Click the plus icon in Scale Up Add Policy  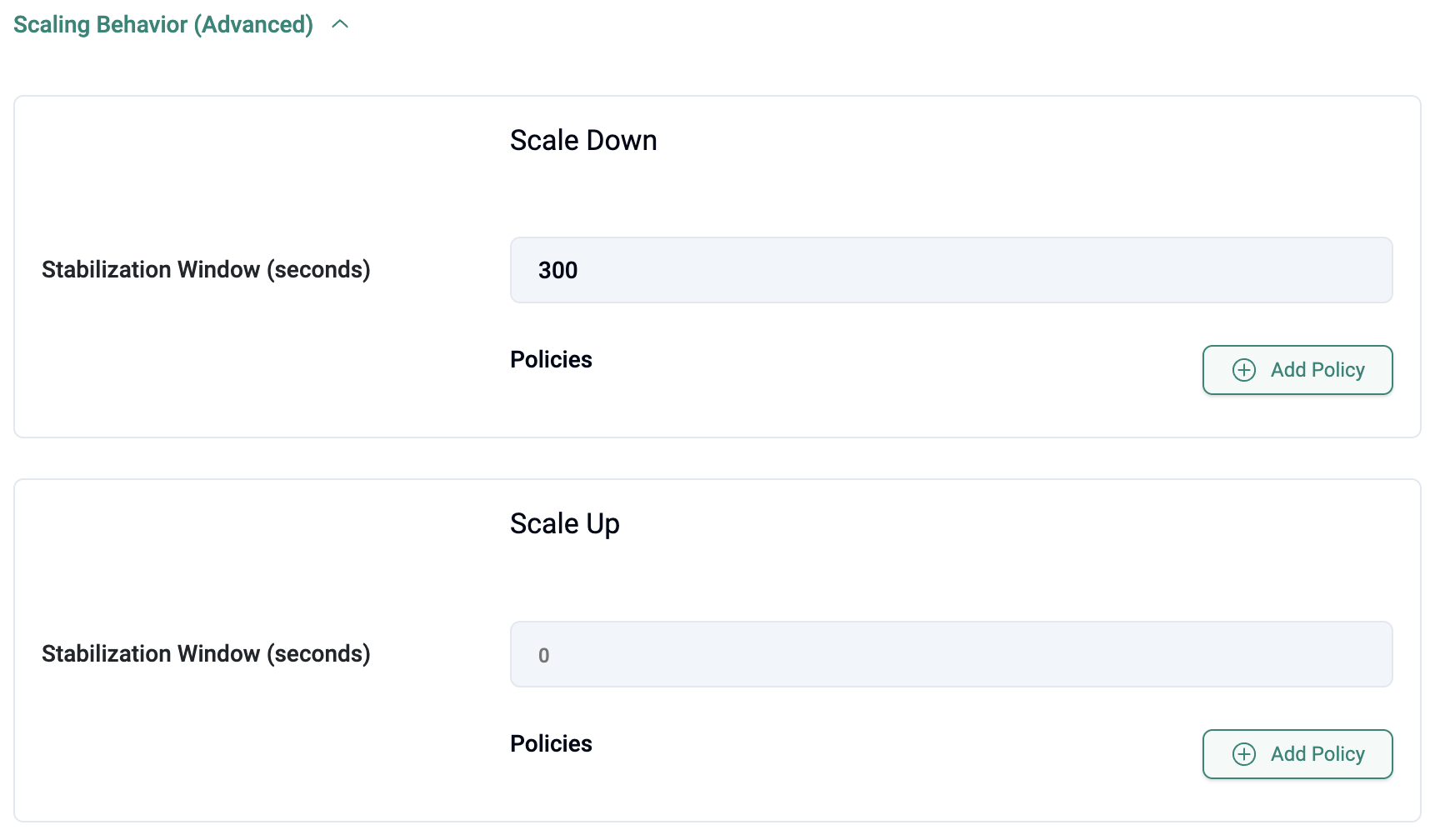click(x=1243, y=754)
